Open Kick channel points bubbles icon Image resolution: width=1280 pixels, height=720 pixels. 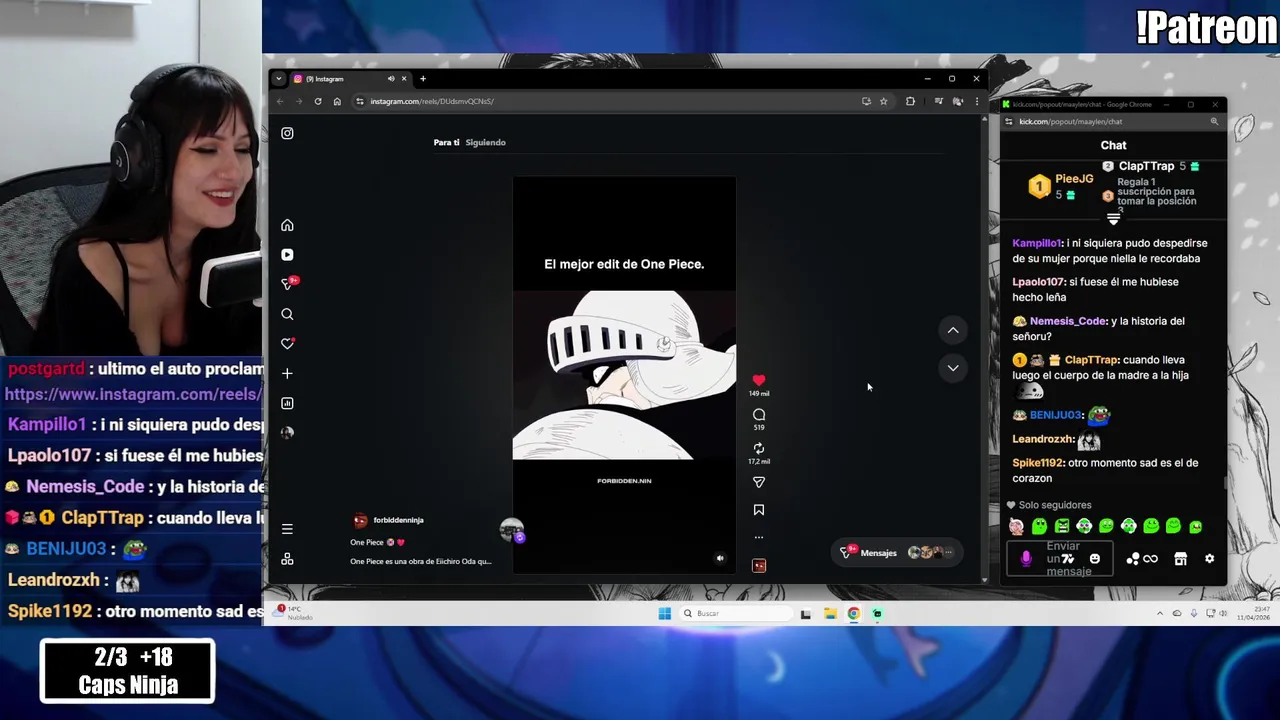1133,559
